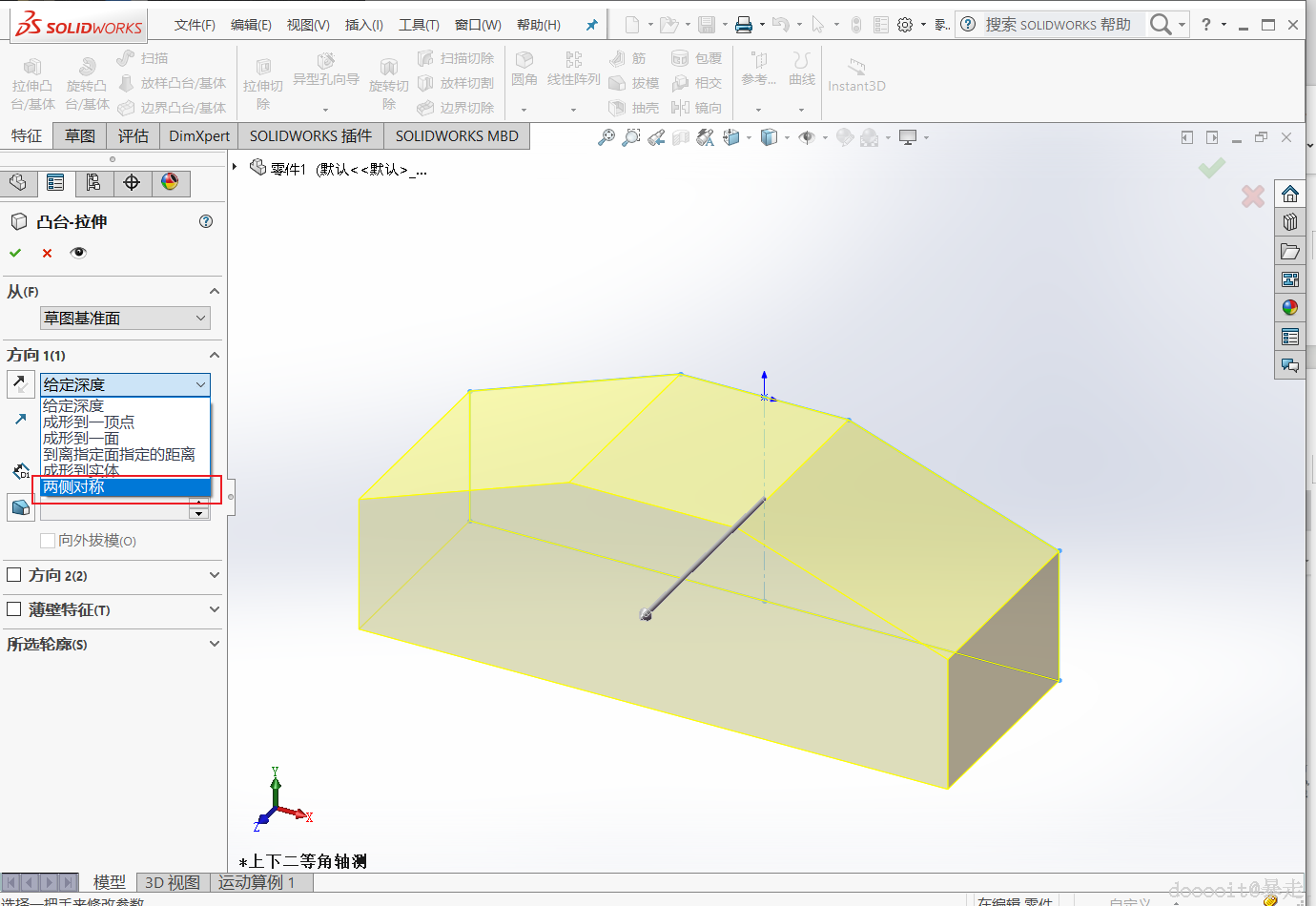Click the help question mark beside 凸台-拉伸

pos(206,221)
